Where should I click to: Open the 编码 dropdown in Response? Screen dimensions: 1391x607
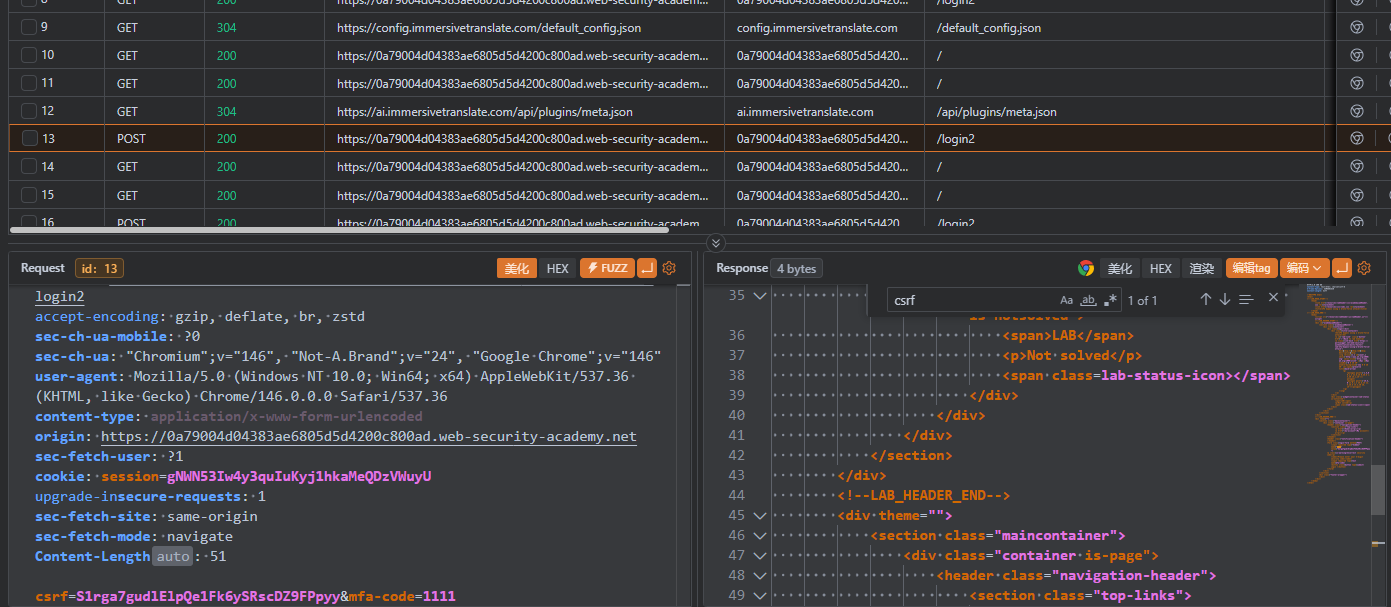click(x=1304, y=268)
